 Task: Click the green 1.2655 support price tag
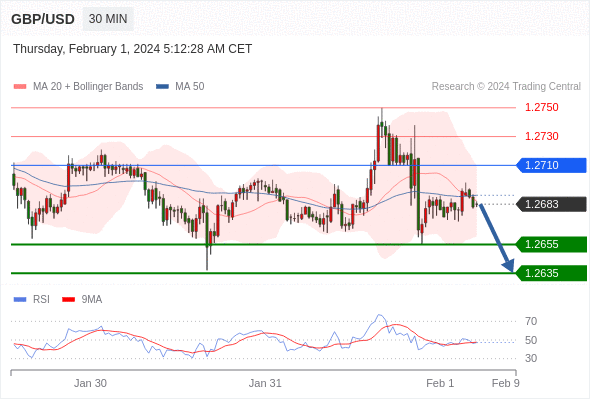click(551, 244)
